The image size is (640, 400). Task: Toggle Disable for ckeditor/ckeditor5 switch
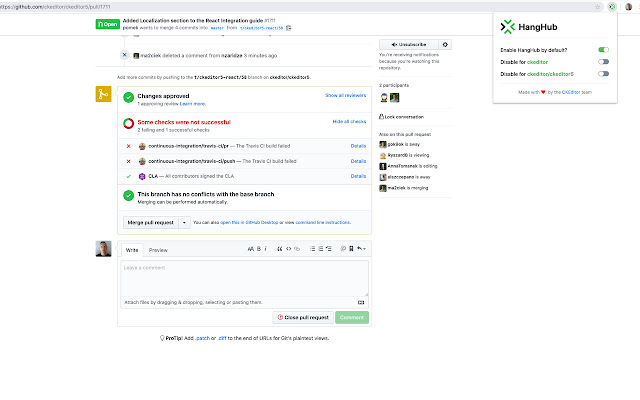tap(604, 74)
